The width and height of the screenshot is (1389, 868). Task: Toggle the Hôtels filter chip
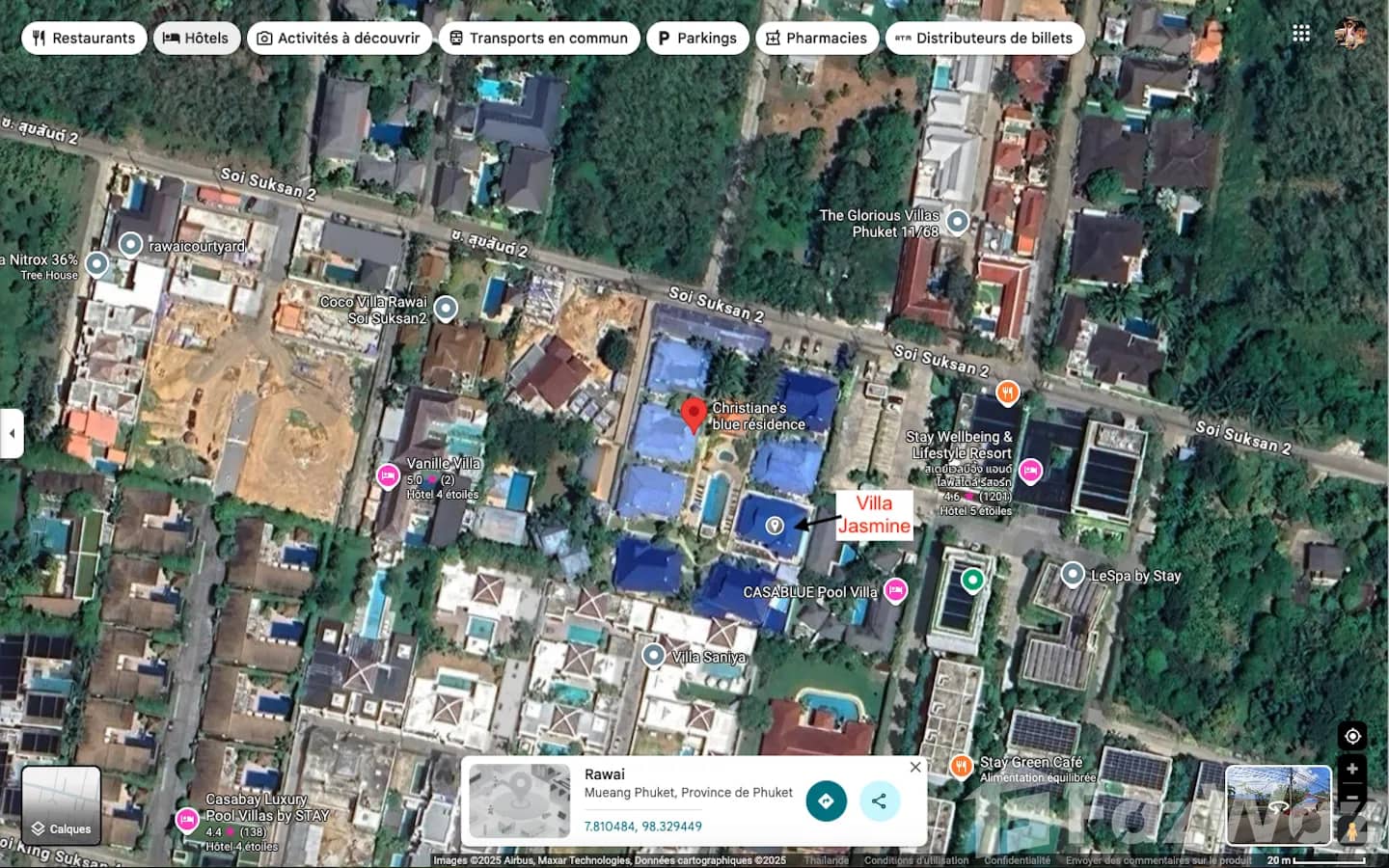pos(196,38)
